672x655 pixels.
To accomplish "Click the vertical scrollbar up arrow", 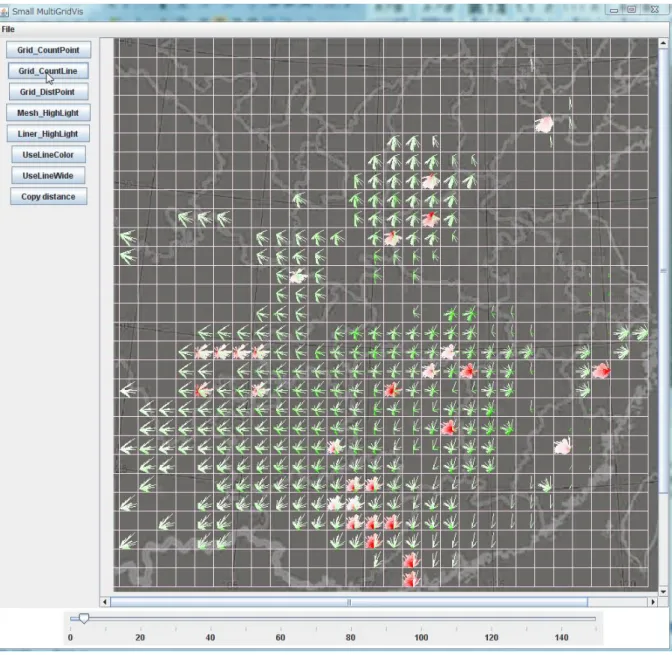I will click(x=663, y=43).
